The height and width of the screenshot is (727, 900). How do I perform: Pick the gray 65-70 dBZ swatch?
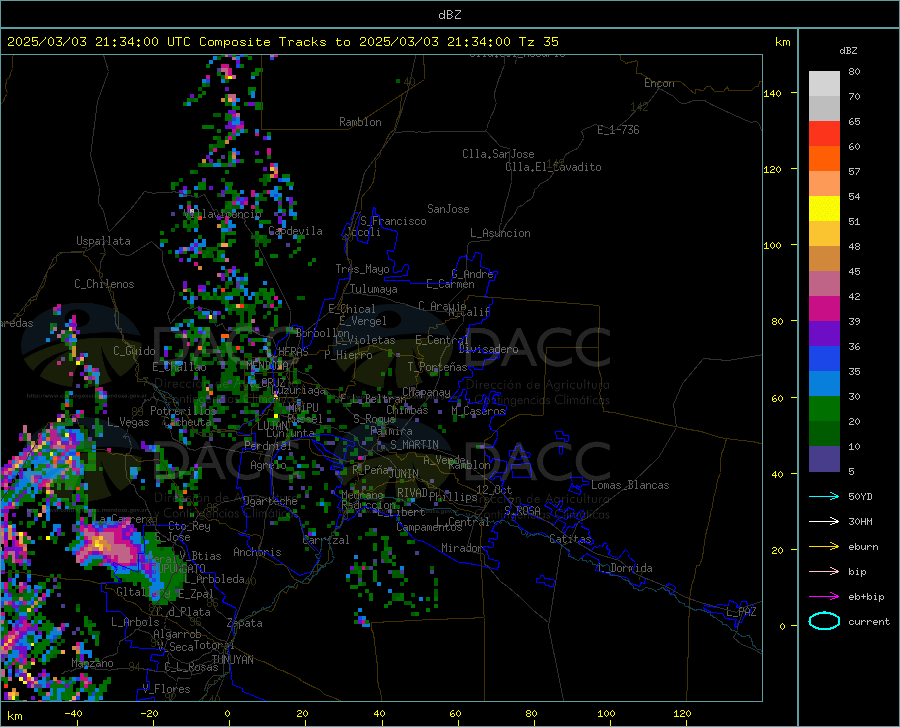(x=824, y=109)
